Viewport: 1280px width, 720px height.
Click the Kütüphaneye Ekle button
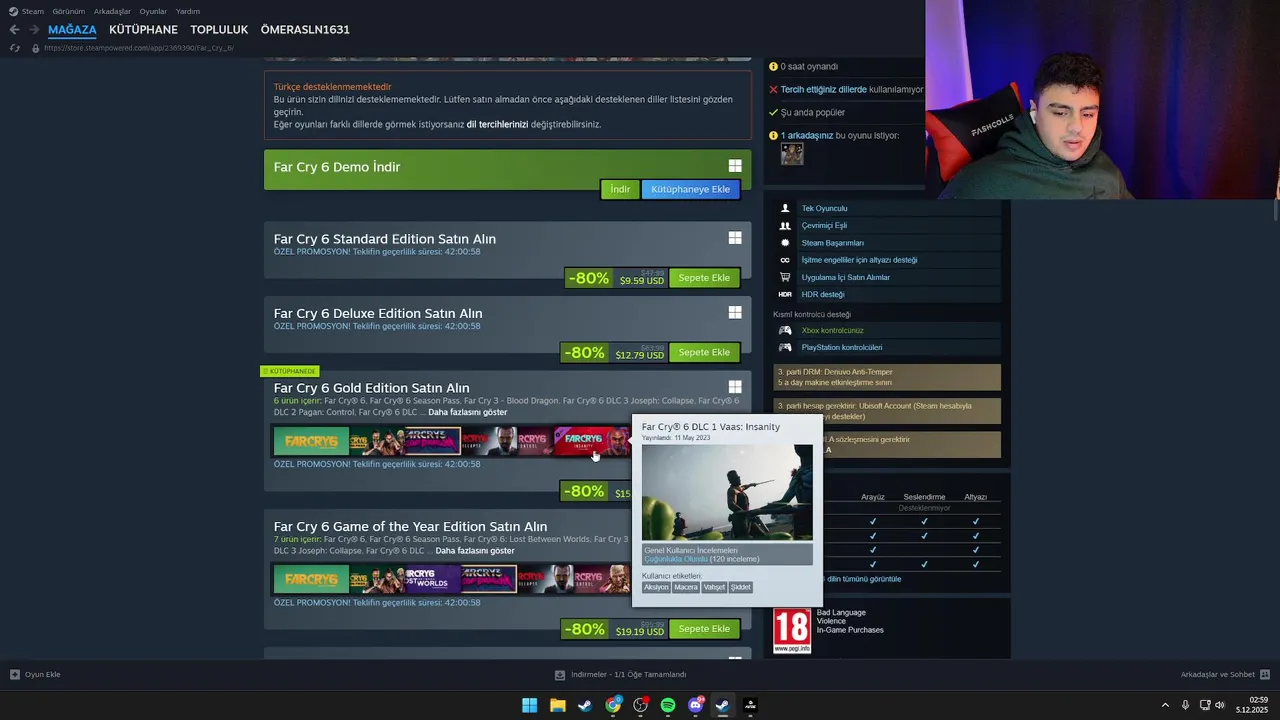[690, 189]
